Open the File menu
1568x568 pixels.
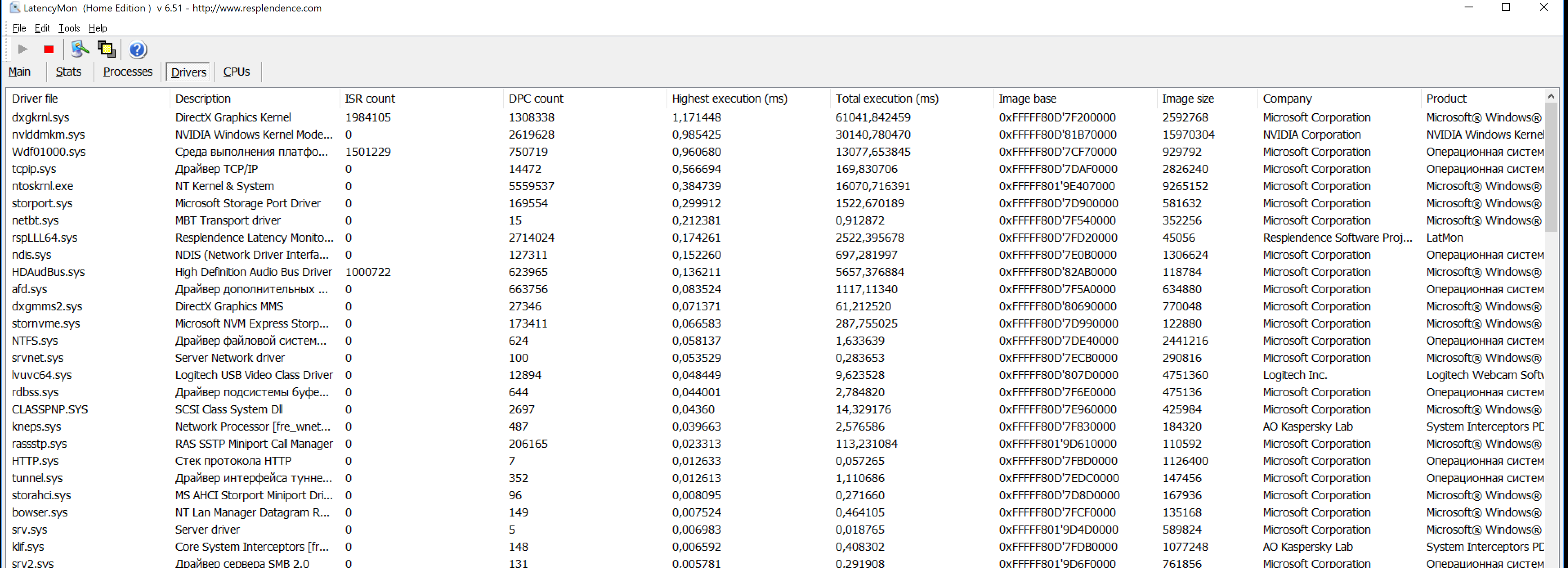19,28
